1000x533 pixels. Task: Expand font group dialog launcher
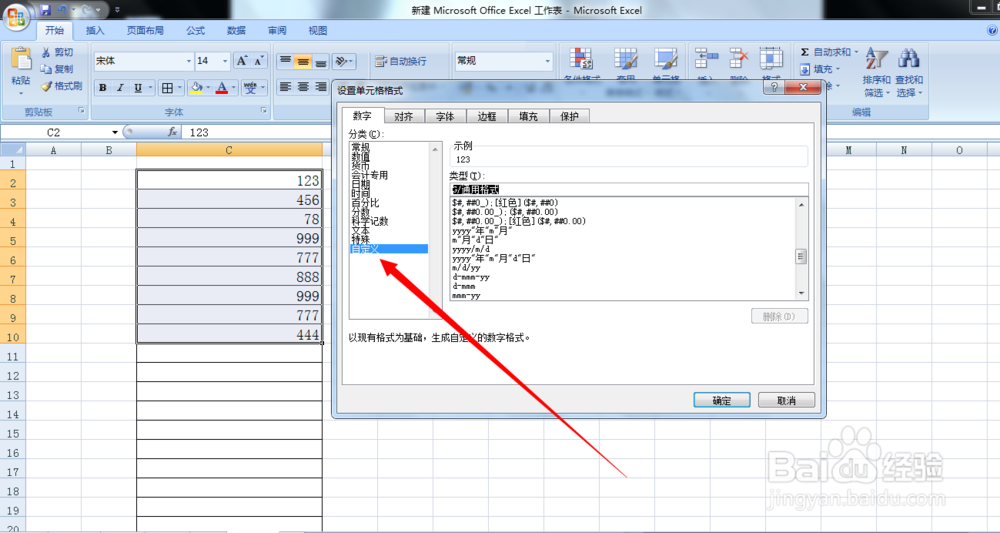[263, 111]
